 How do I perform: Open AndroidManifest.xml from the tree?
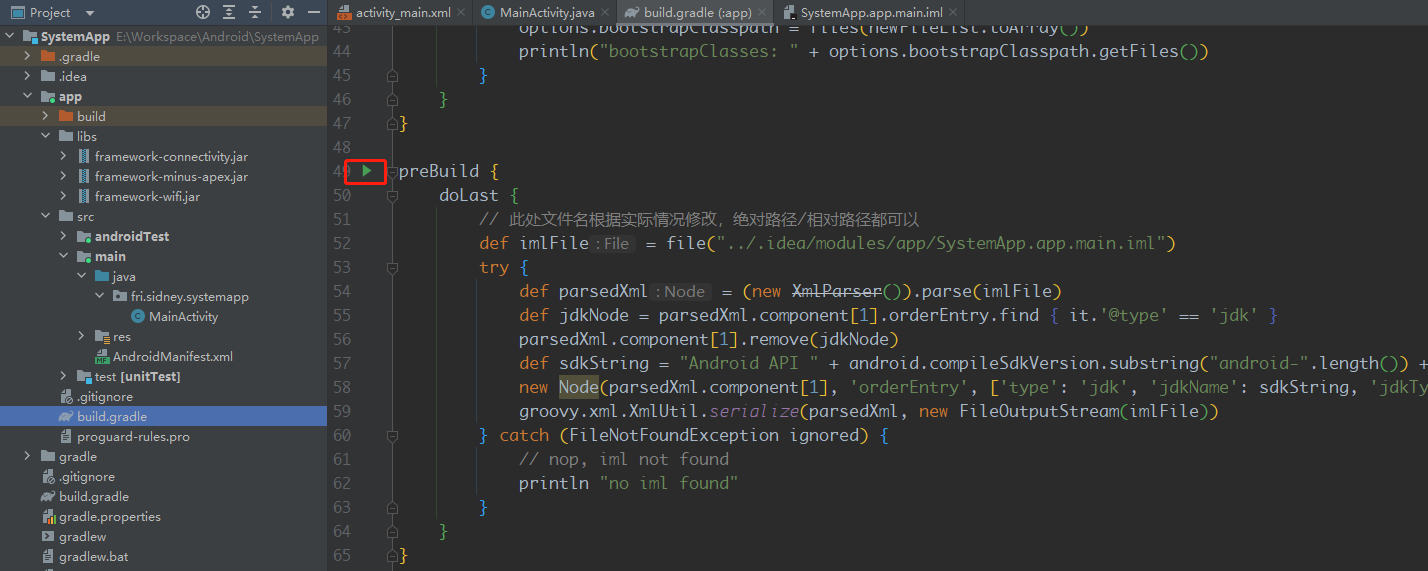tap(172, 357)
